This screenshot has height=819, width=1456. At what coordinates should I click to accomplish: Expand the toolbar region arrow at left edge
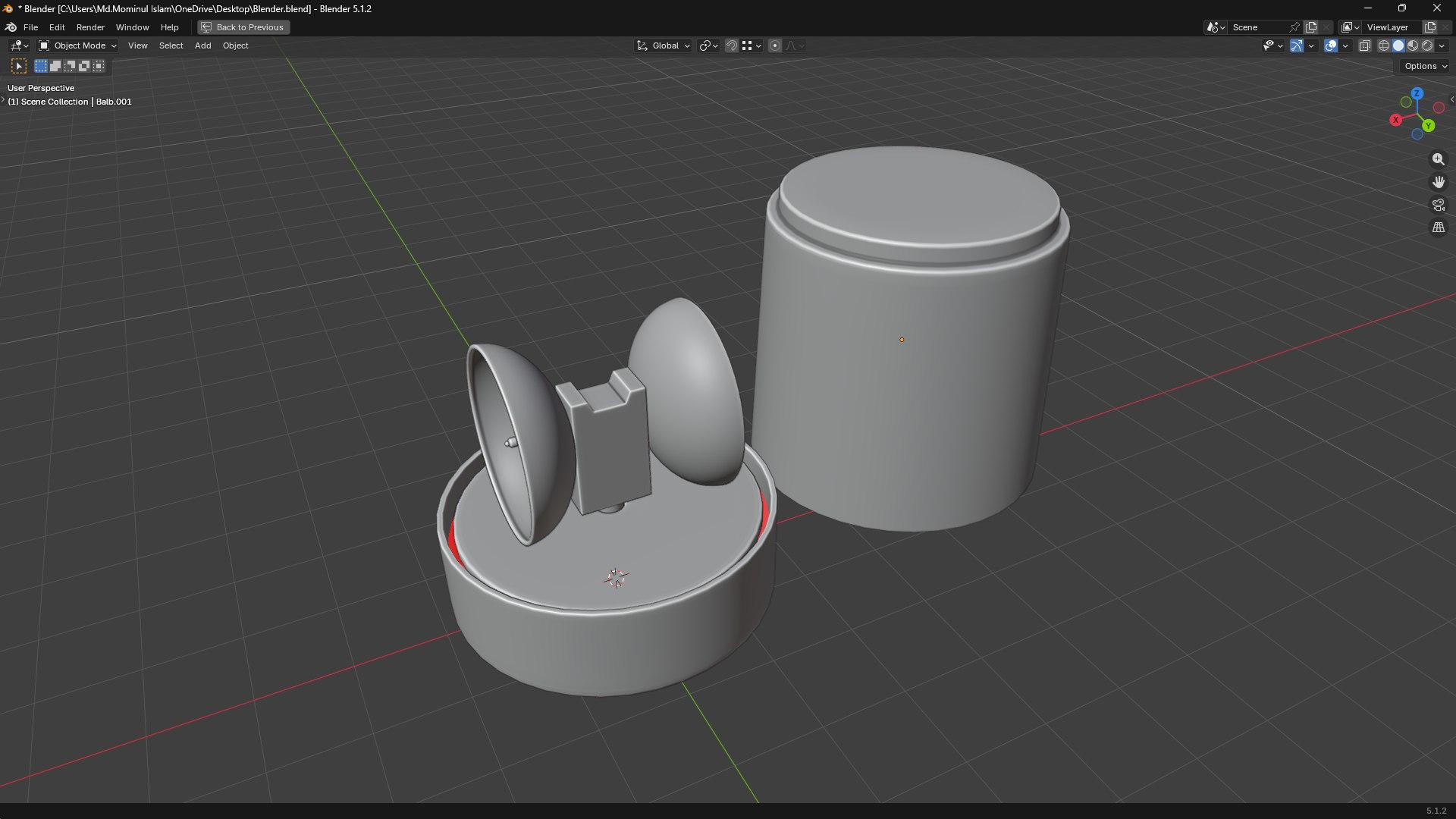[3, 99]
